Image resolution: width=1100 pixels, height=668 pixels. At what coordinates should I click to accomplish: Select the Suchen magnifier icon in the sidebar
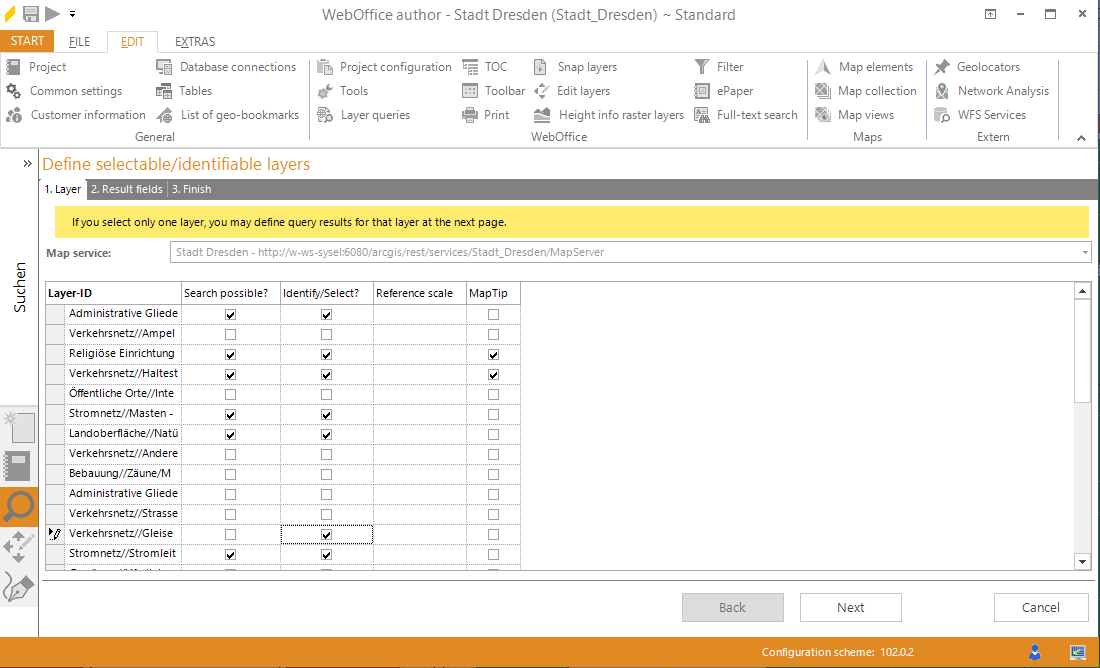click(x=18, y=507)
